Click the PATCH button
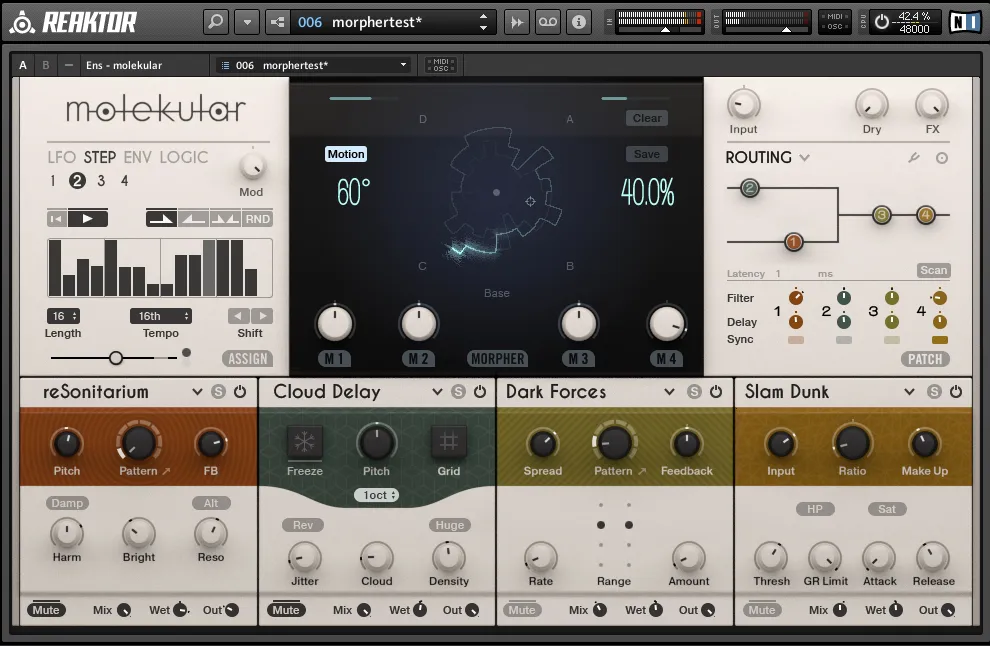Screen dimensions: 990x646 (925, 359)
